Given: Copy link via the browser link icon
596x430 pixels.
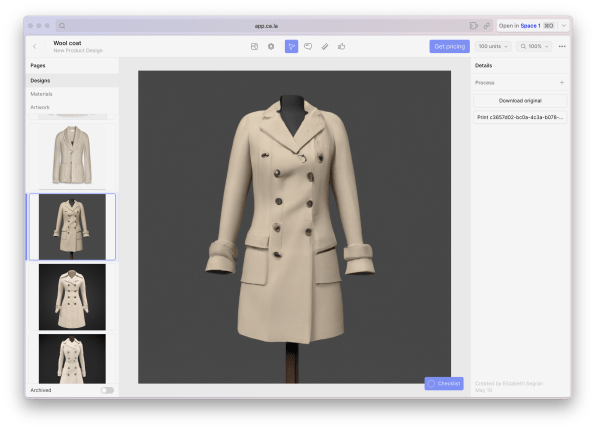Looking at the screenshot, I should coord(487,26).
